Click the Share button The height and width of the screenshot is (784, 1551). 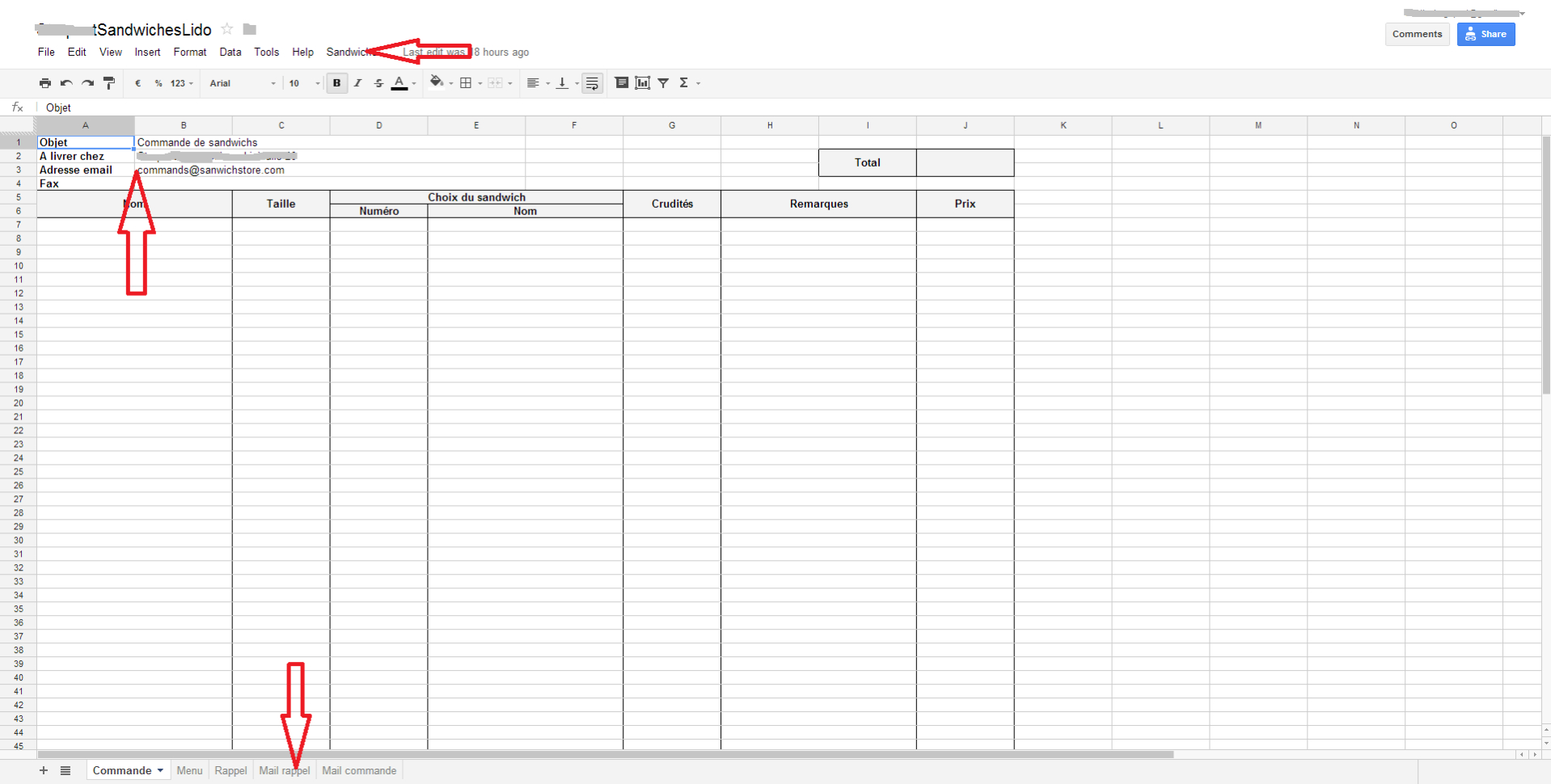[x=1485, y=34]
